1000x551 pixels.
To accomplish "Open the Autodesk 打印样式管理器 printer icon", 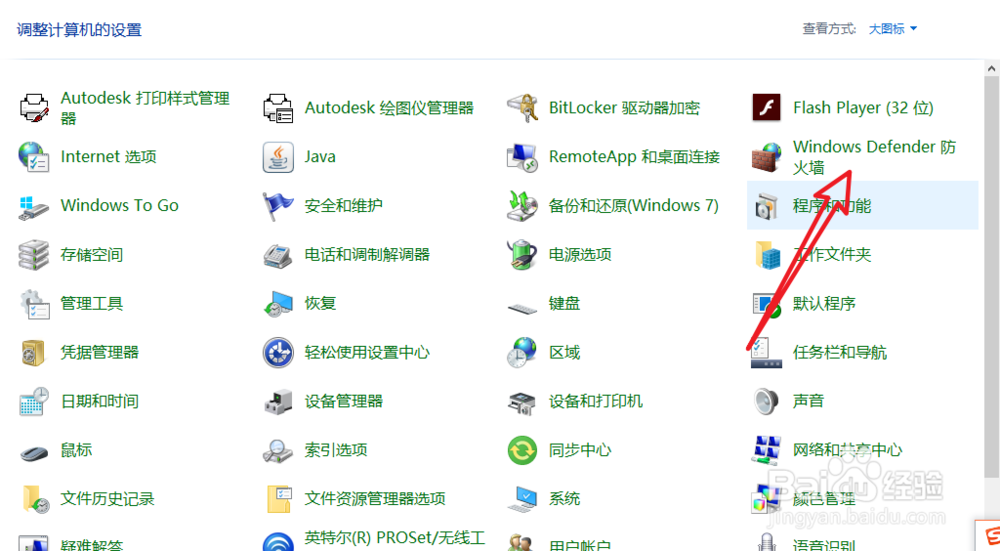I will (x=34, y=108).
